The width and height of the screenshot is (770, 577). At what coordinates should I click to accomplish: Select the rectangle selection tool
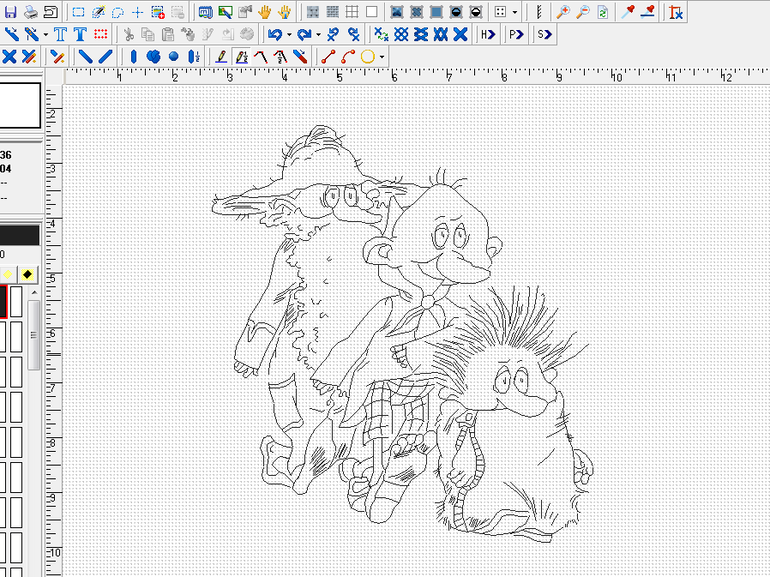click(x=78, y=12)
